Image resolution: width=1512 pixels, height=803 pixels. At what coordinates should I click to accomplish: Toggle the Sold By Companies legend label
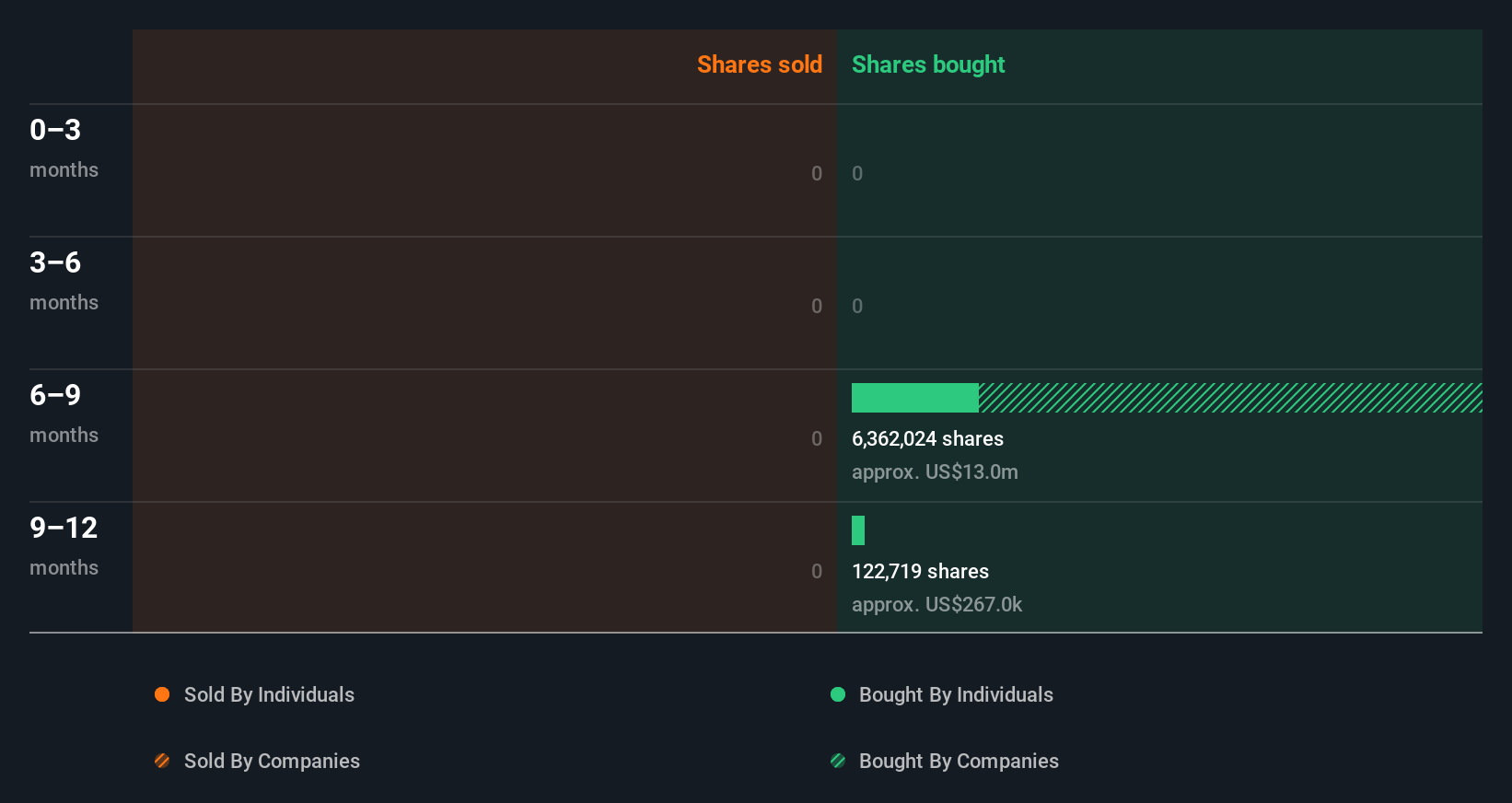coord(272,761)
